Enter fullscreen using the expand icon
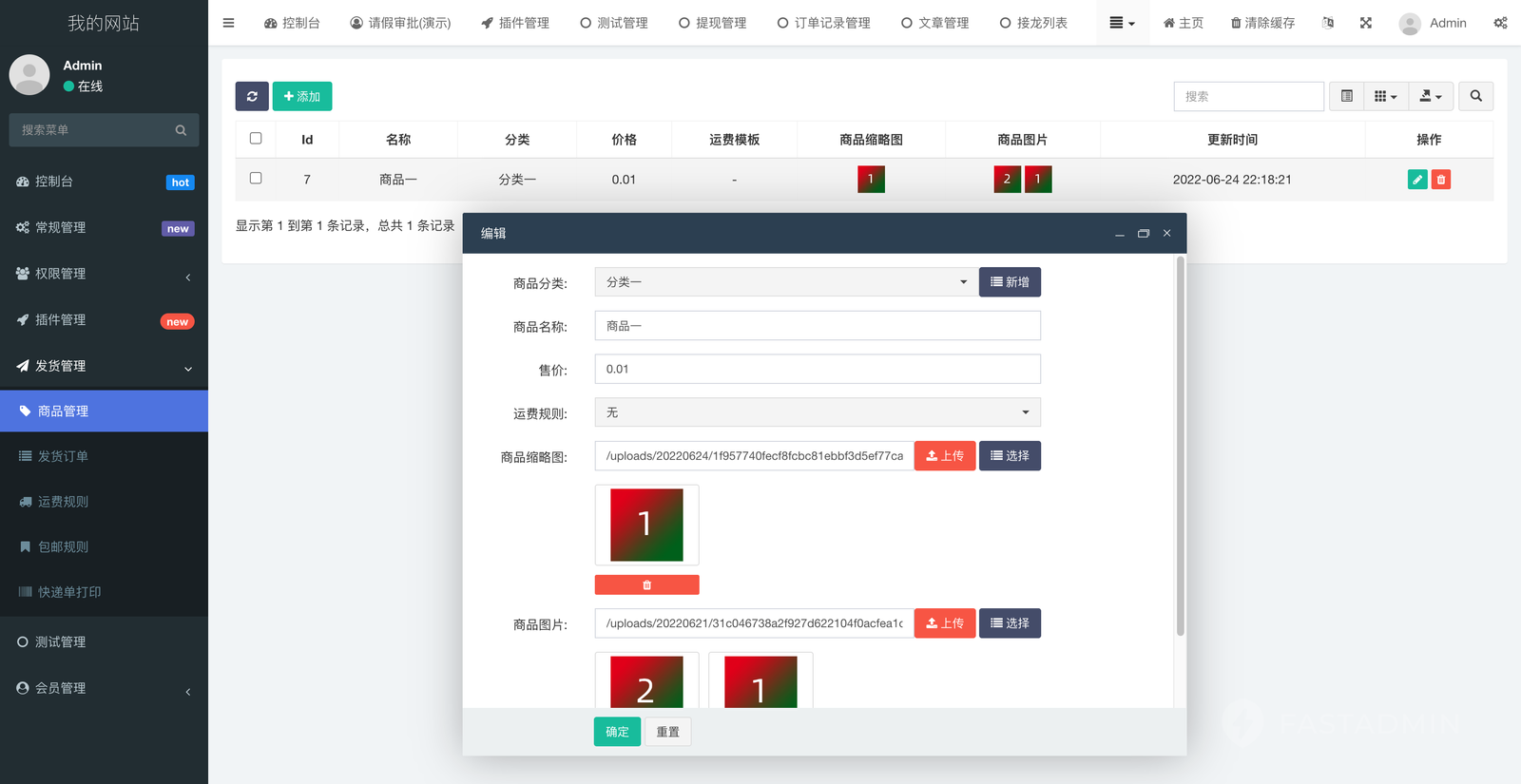 pos(1365,23)
